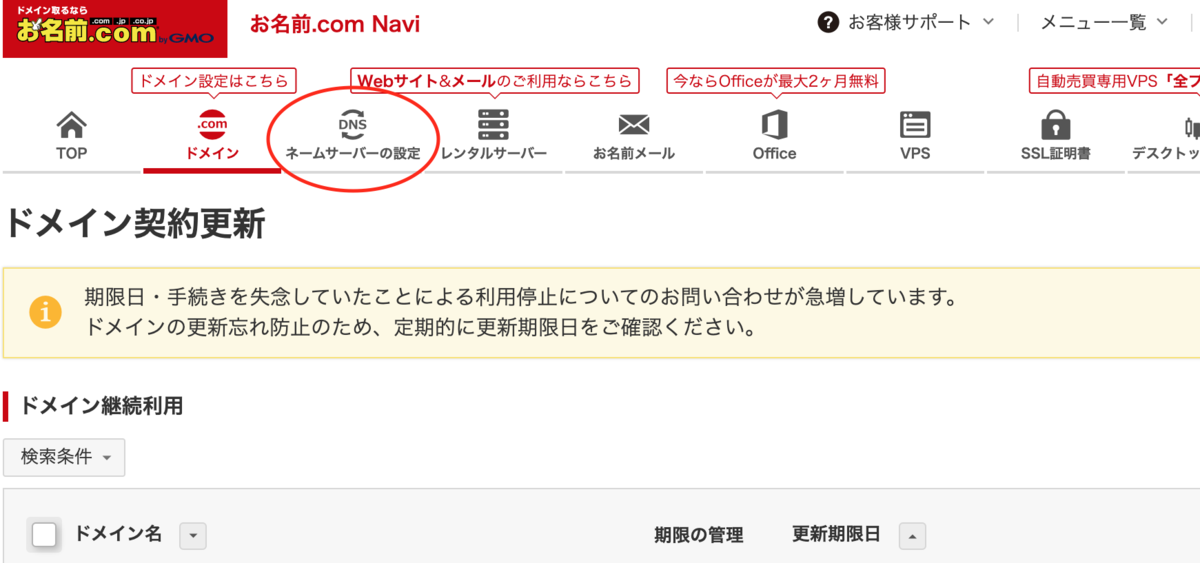Click the ドメイン設定はこちら tooltip label
Screen dimensions: 1200x563
pyautogui.click(x=214, y=81)
